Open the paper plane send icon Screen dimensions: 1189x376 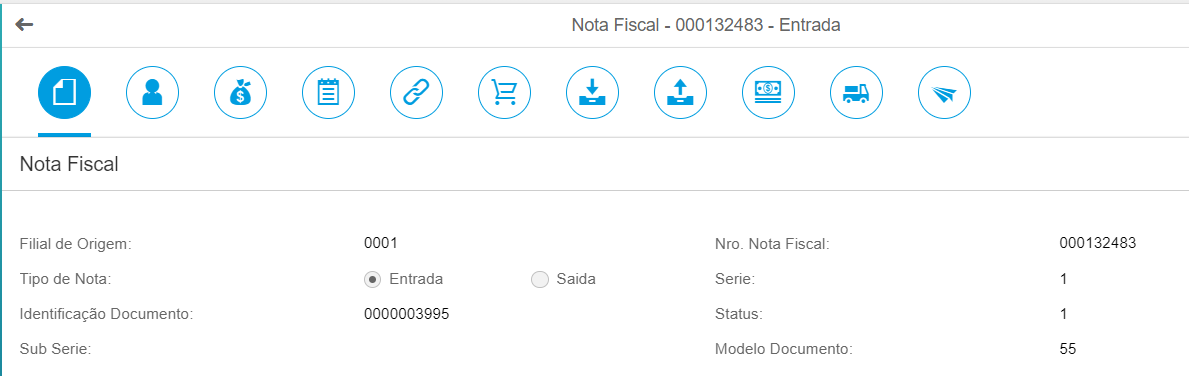[944, 92]
